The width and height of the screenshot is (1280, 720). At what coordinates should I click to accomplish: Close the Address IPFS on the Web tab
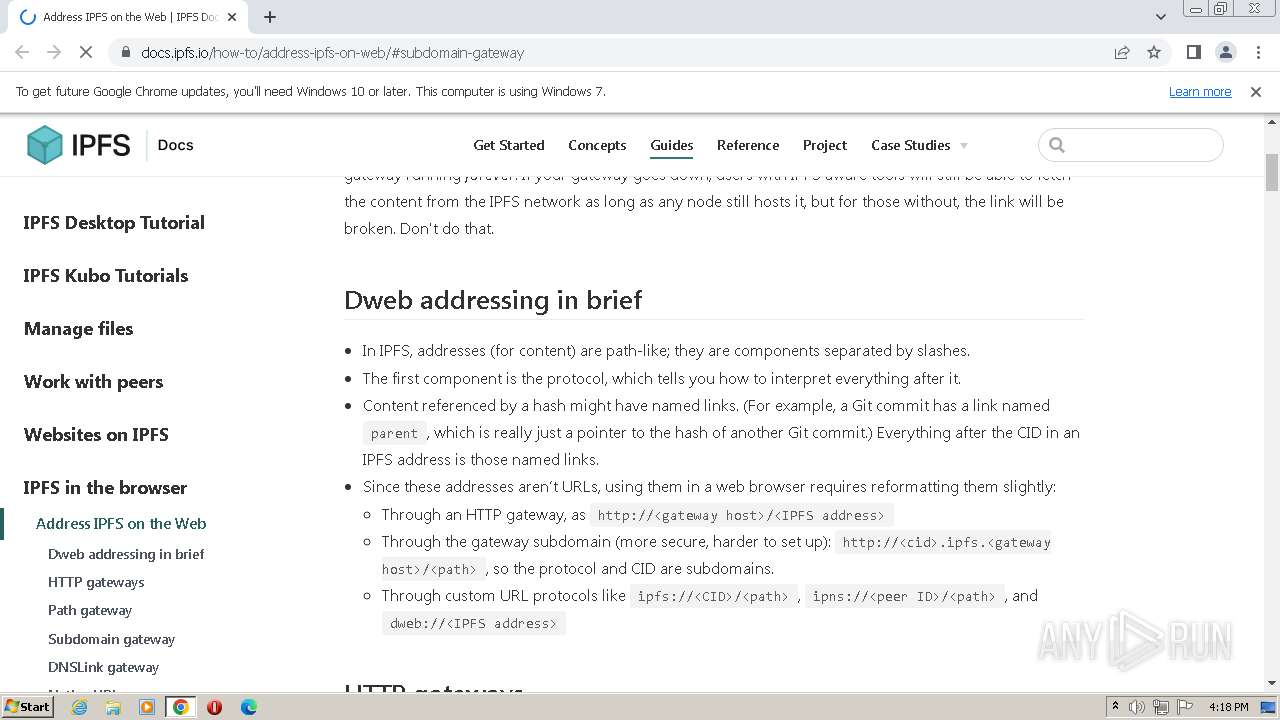click(232, 17)
